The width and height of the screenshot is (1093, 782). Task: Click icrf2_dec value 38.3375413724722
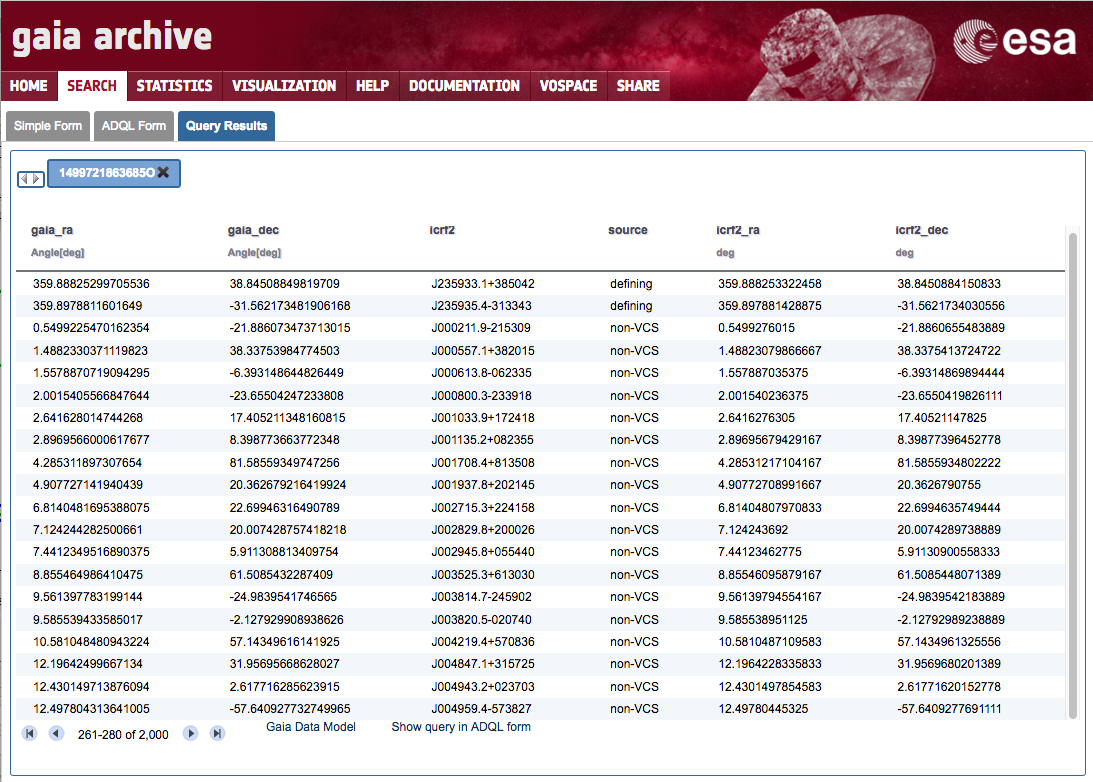(949, 351)
